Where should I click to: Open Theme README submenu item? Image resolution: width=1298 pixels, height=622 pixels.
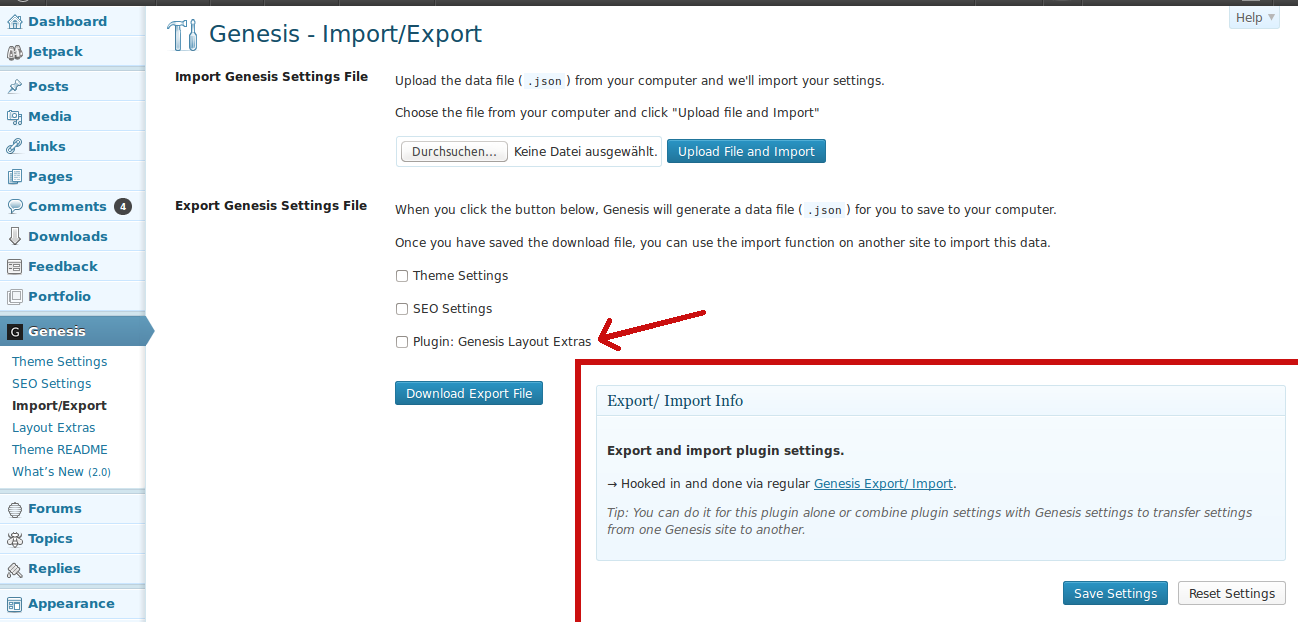click(x=60, y=450)
